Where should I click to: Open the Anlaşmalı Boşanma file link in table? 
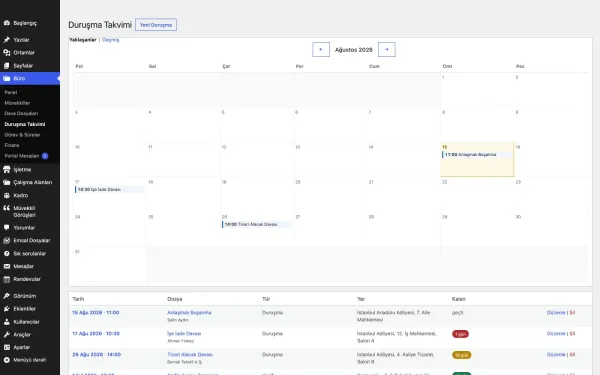point(189,313)
